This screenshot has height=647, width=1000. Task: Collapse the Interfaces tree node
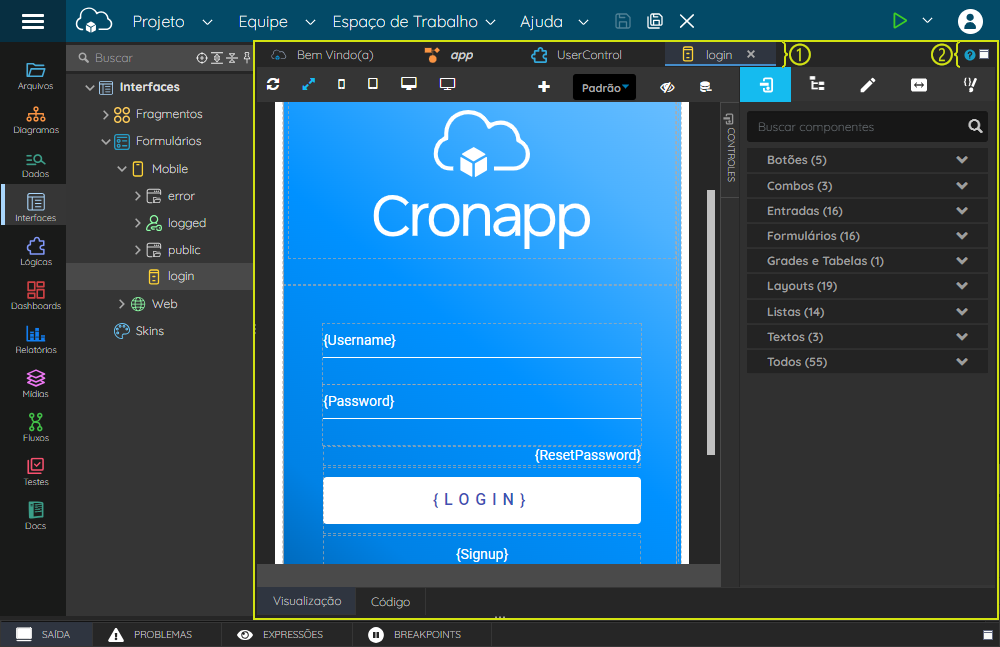click(x=90, y=87)
